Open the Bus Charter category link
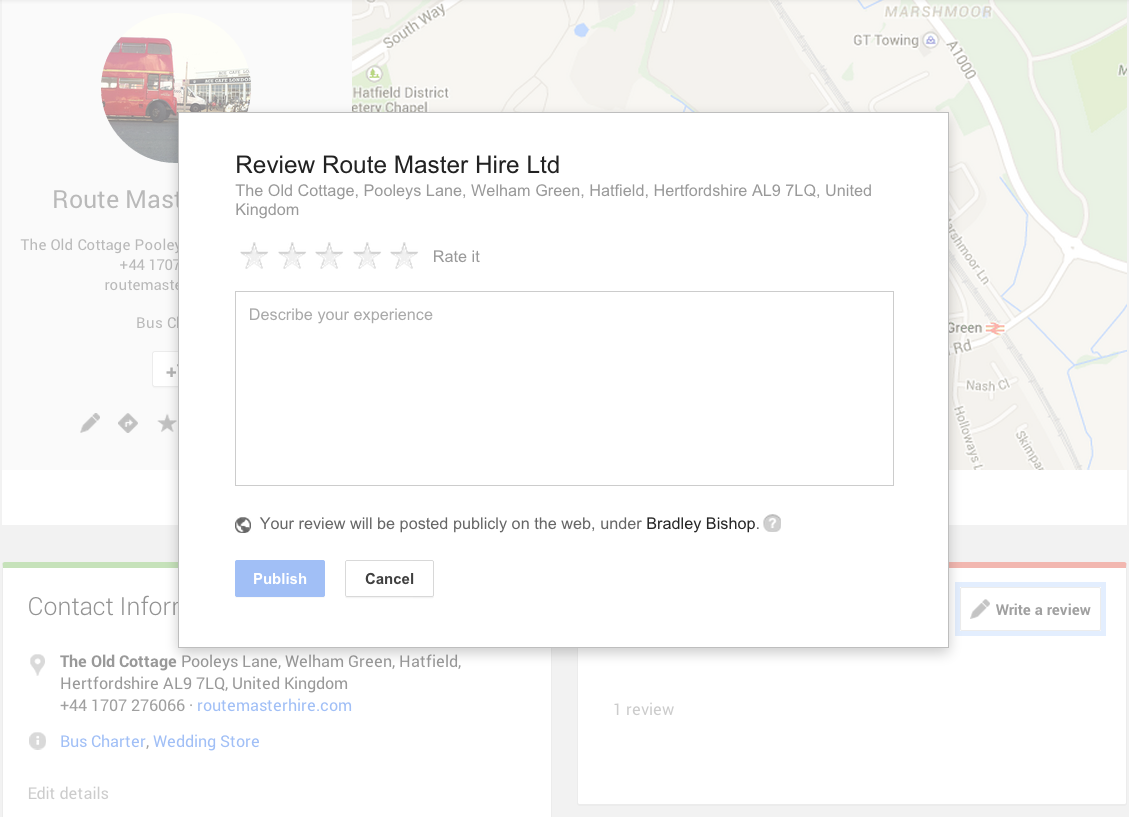The width and height of the screenshot is (1129, 817). click(x=103, y=741)
